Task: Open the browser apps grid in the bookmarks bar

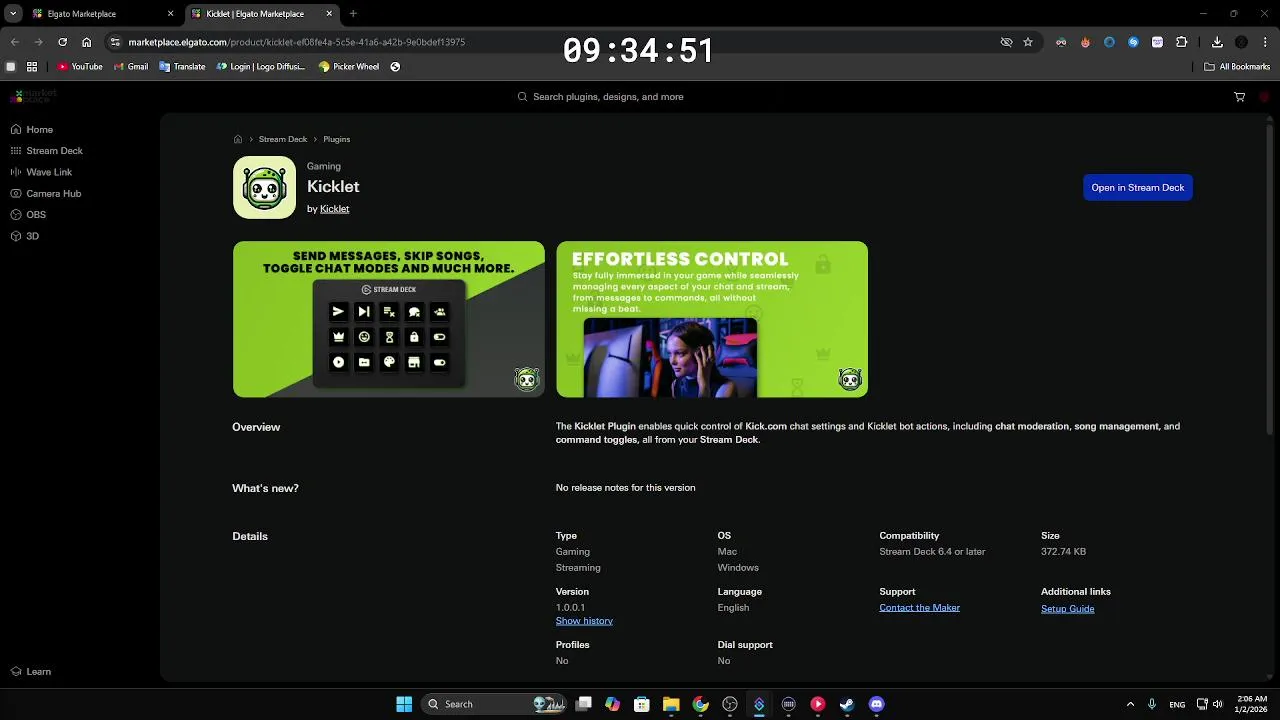Action: (32, 67)
